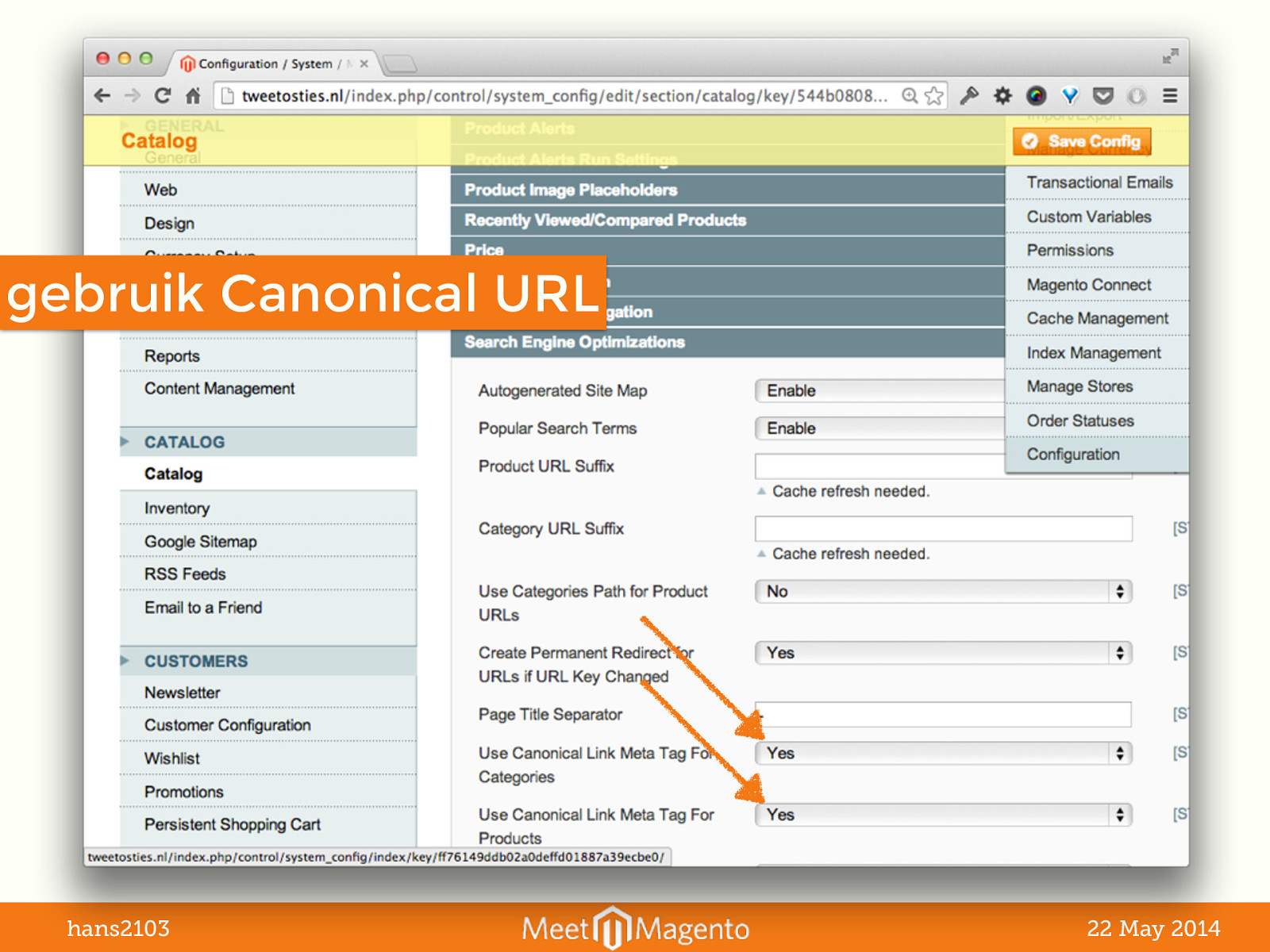Viewport: 1270px width, 952px height.
Task: Click the browser forward arrow
Action: tap(133, 96)
